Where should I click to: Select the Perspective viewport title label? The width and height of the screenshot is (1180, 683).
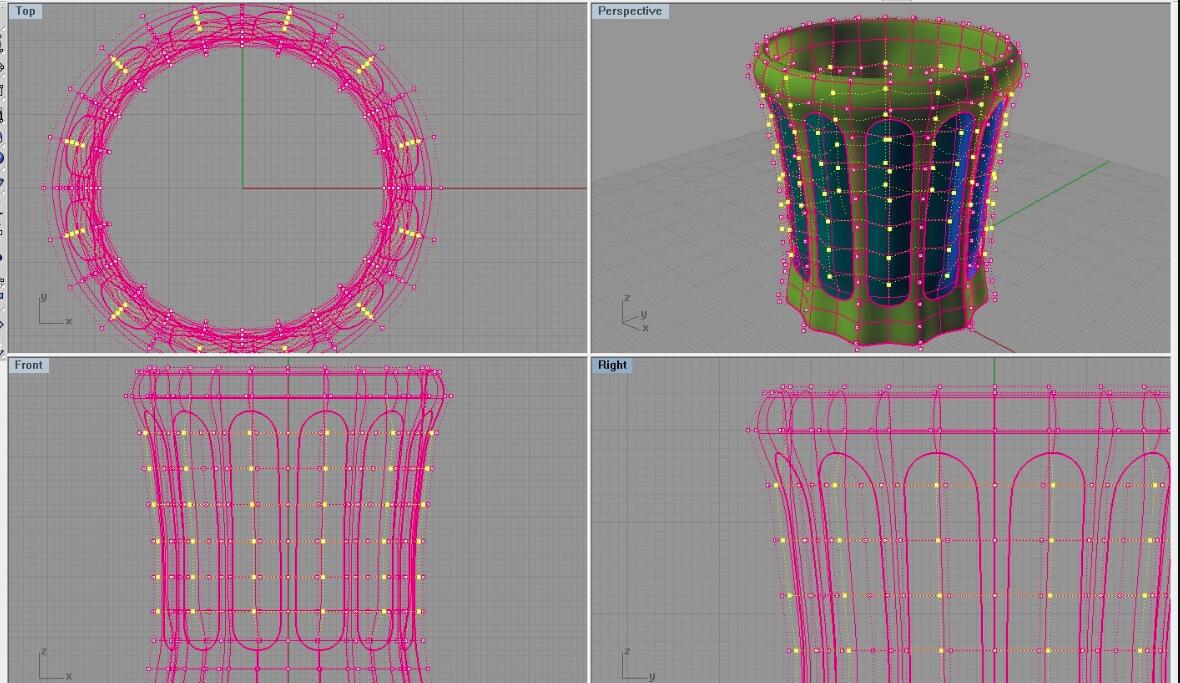coord(630,11)
